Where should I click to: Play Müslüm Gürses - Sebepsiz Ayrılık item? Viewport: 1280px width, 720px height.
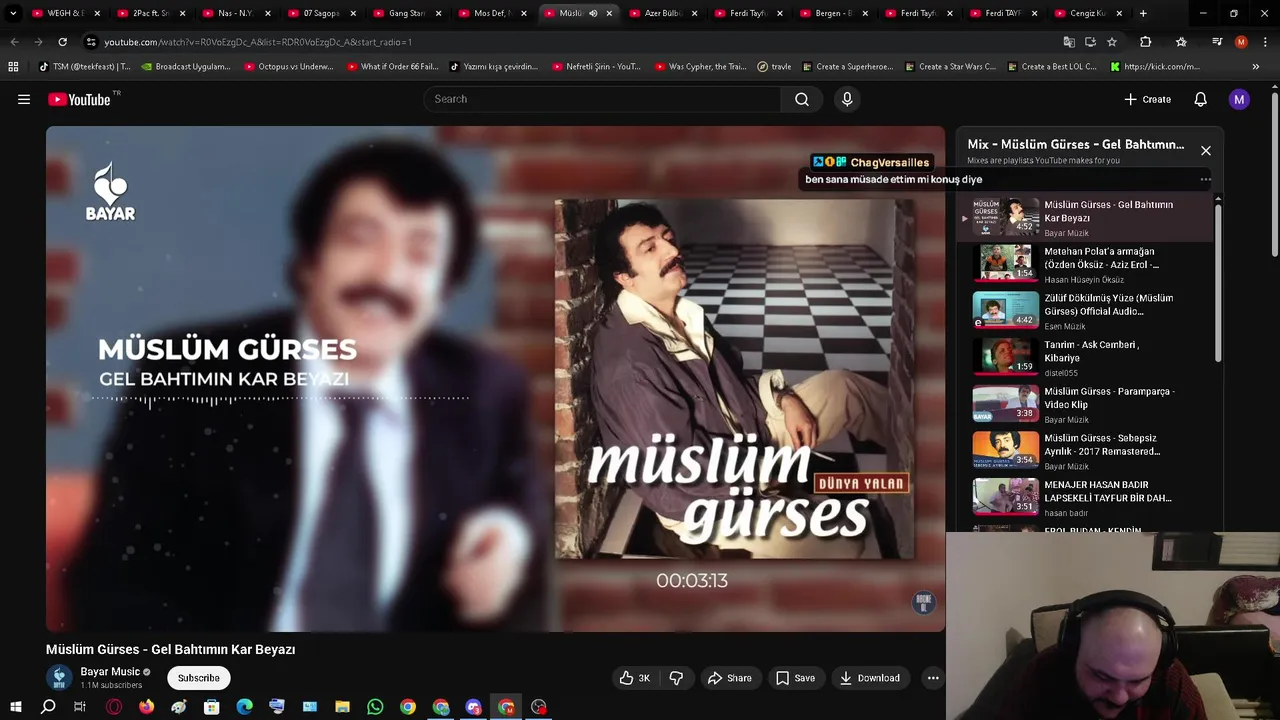coord(1085,451)
